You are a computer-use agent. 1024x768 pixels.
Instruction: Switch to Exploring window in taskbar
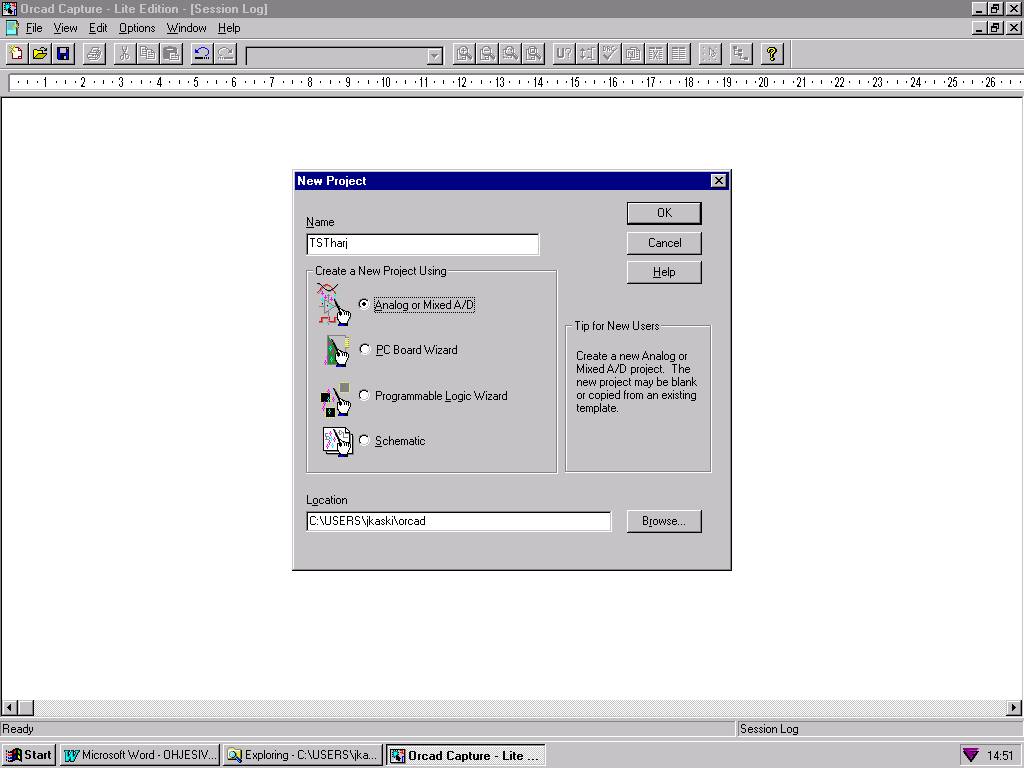click(x=303, y=755)
